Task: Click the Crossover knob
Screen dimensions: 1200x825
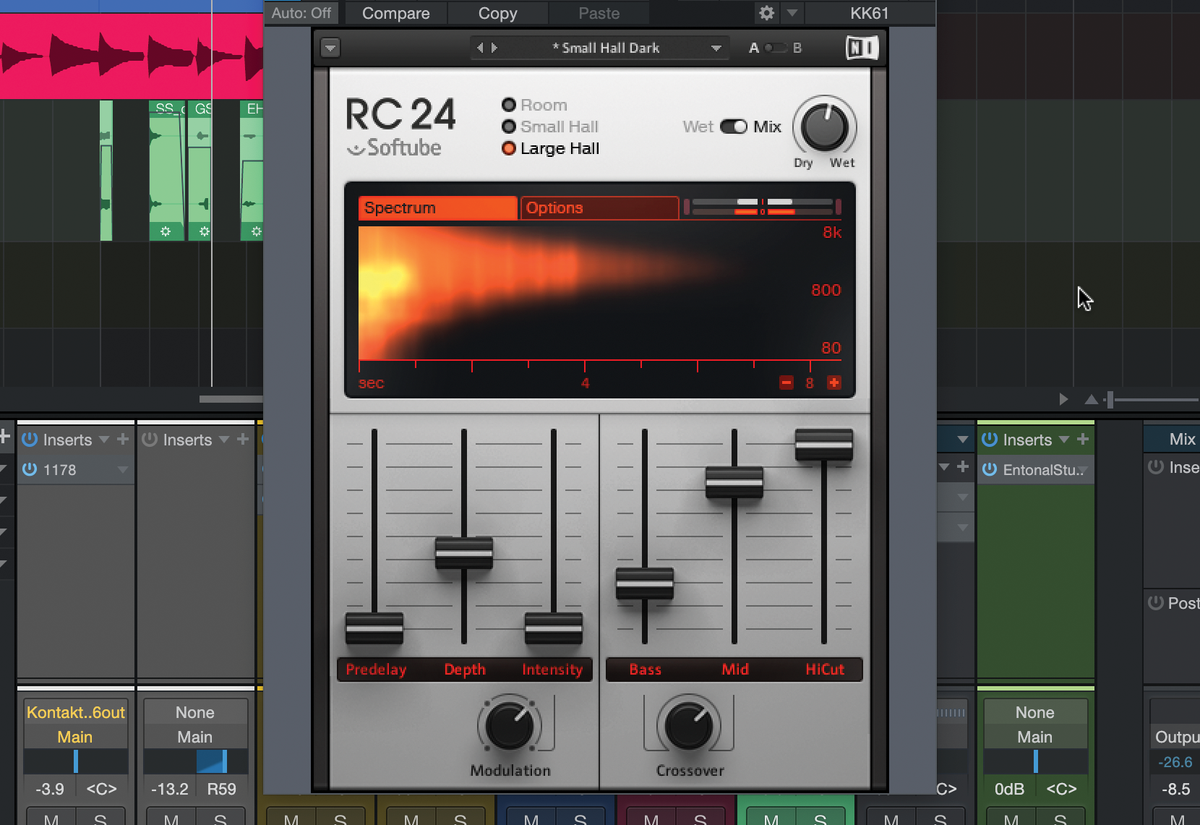Action: pos(690,725)
